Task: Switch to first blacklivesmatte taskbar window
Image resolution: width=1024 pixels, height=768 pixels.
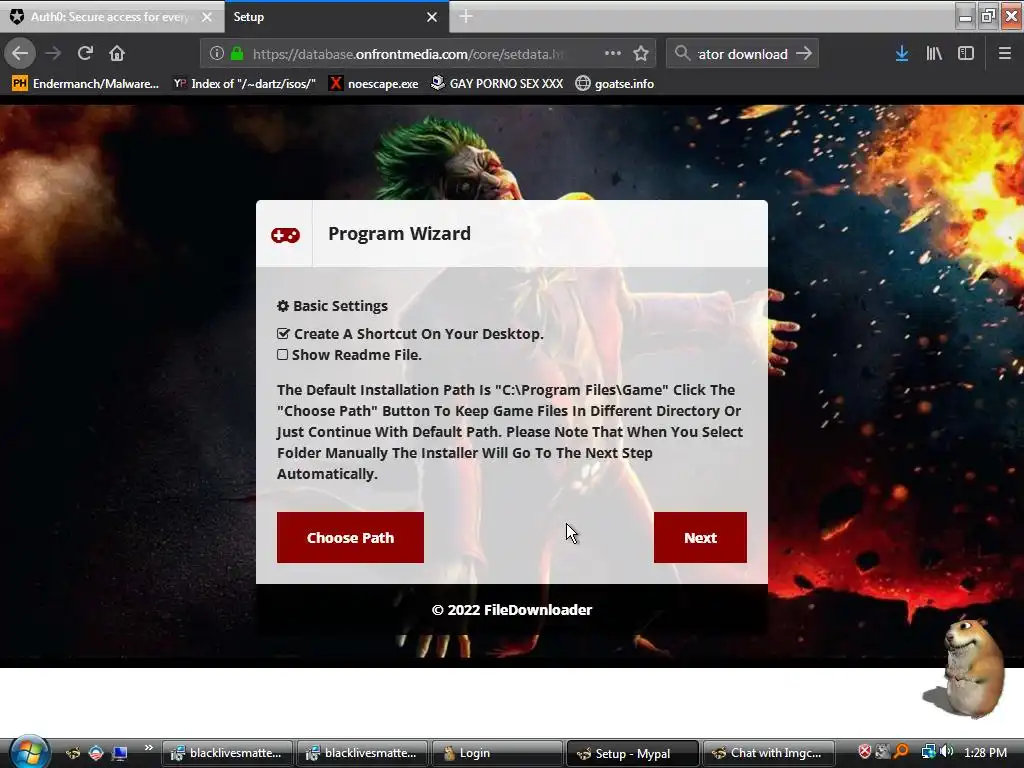Action: pos(227,753)
